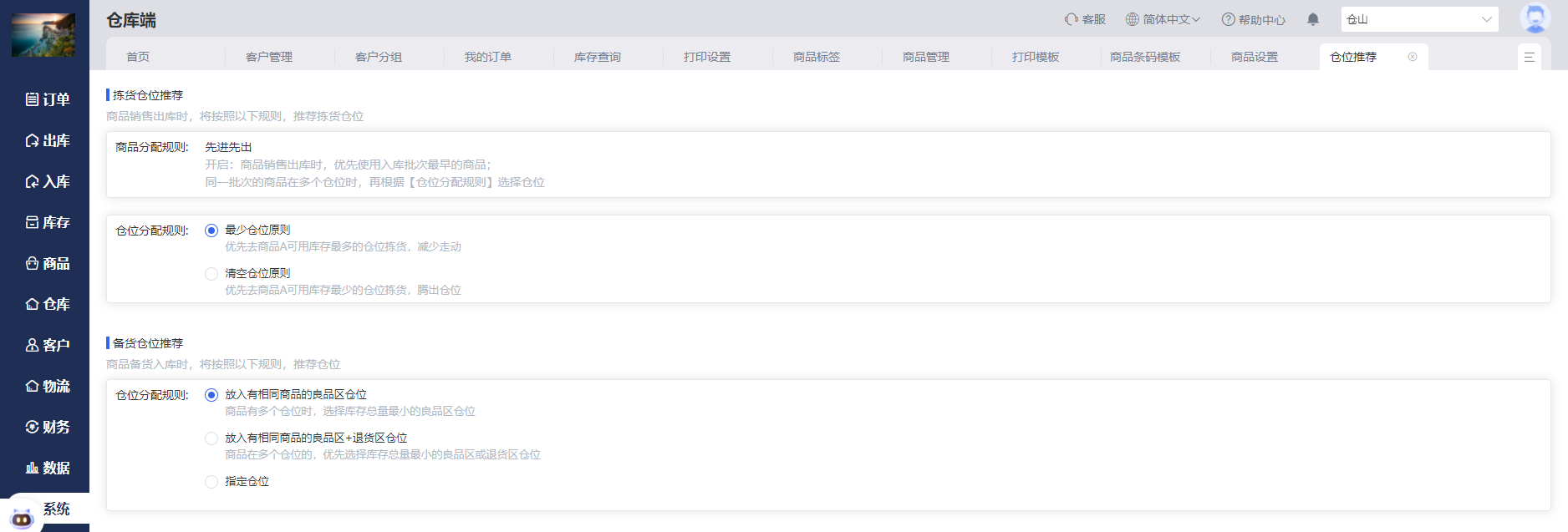Select the 清空仓位原则 radio option

click(x=211, y=274)
